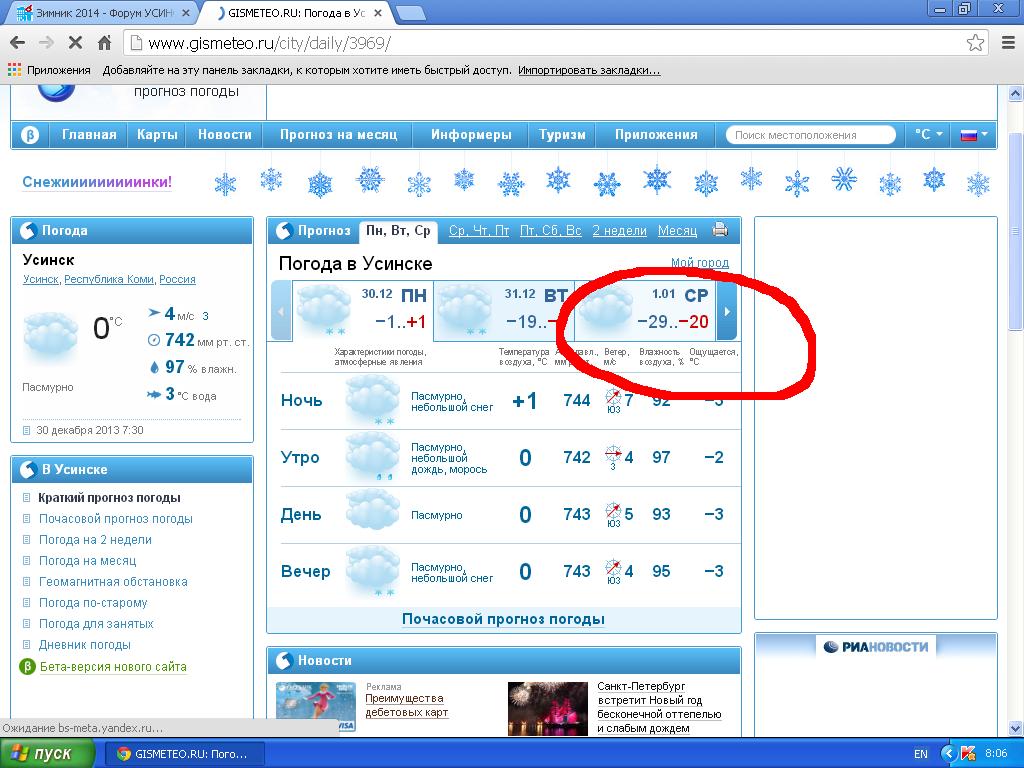Image resolution: width=1024 pixels, height=768 pixels.
Task: Open the Приложения apps shortcut
Action: tap(49, 70)
